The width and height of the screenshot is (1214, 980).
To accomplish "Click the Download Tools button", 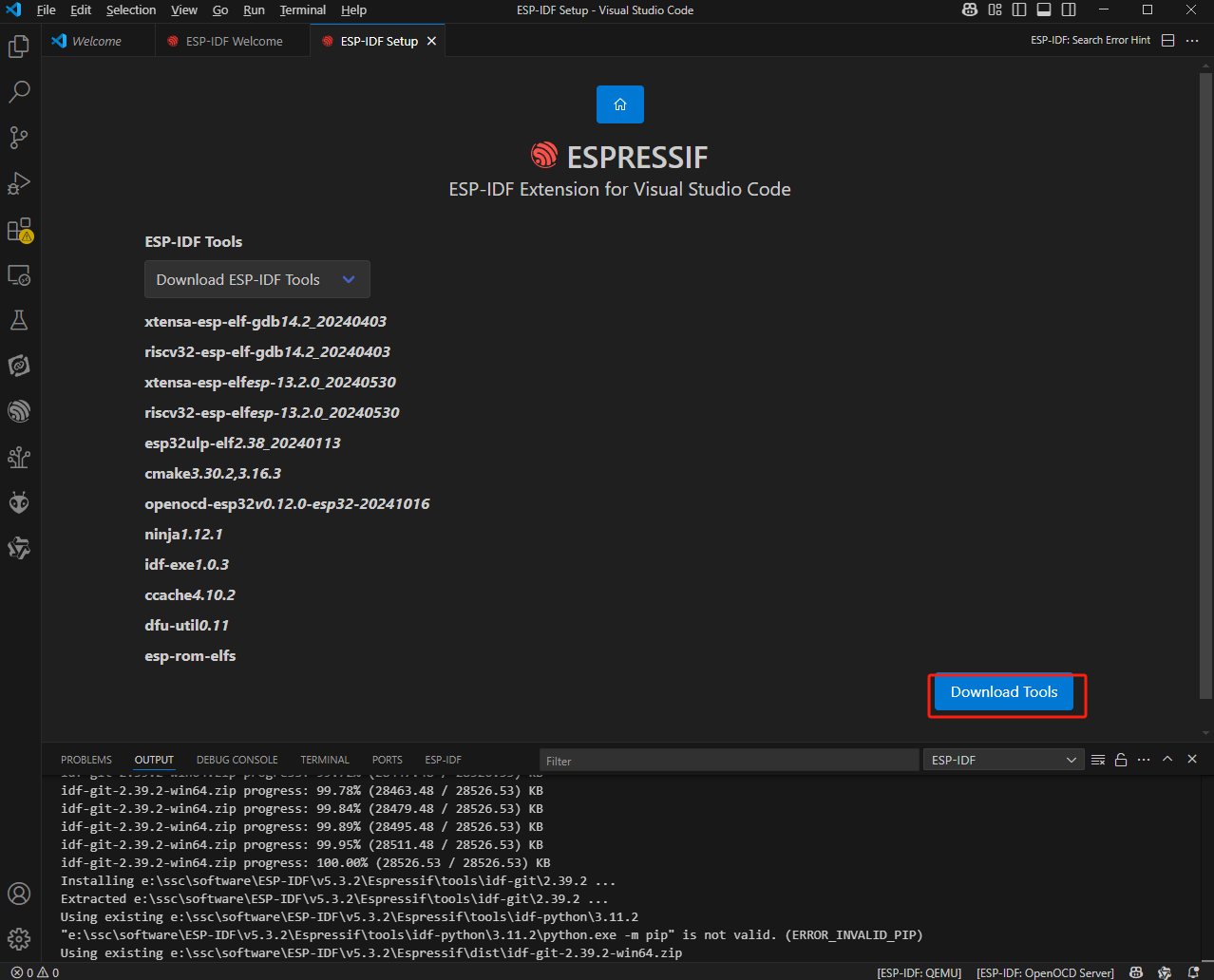I will (x=1004, y=691).
